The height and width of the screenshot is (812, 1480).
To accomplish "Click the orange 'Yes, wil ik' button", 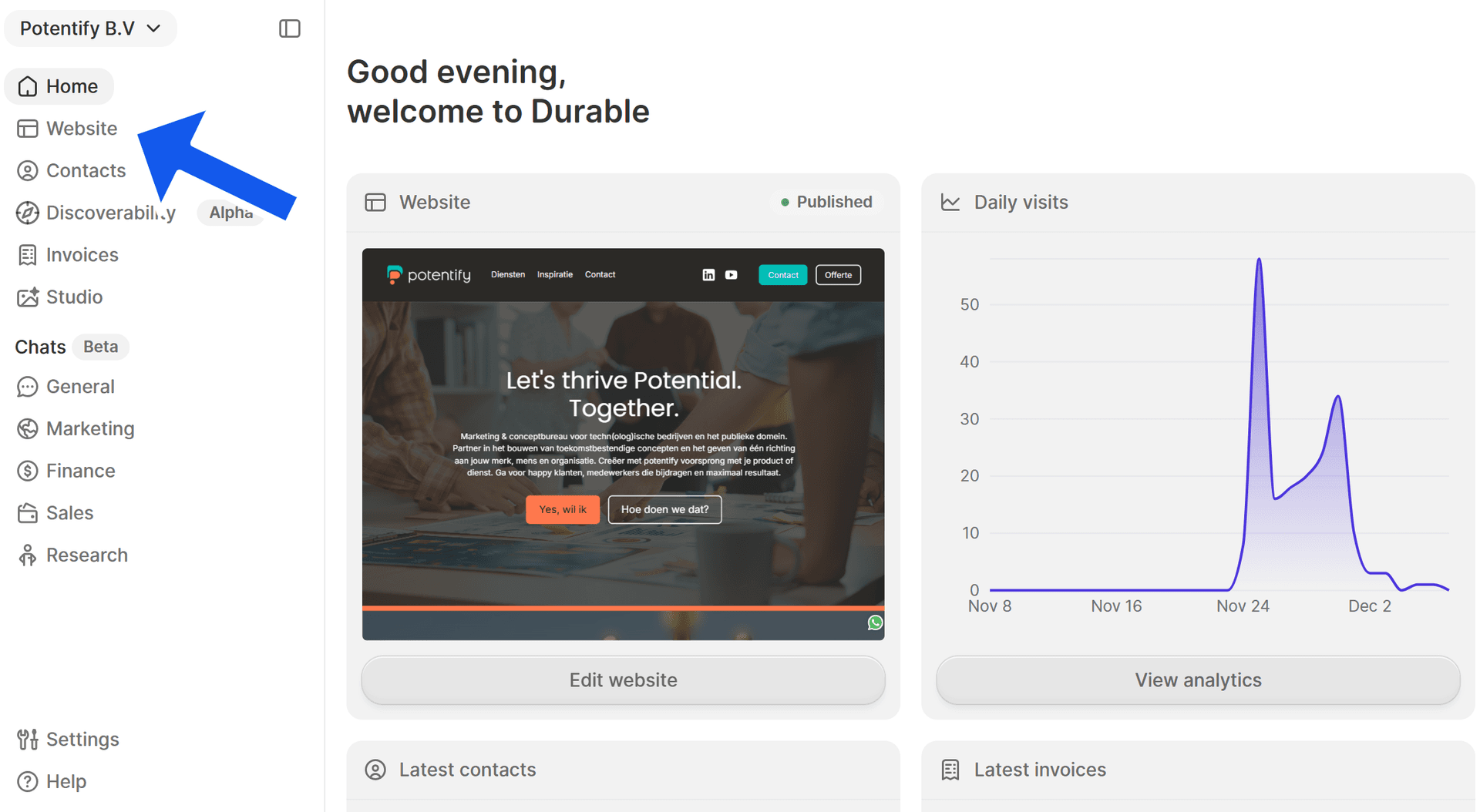I will (563, 509).
